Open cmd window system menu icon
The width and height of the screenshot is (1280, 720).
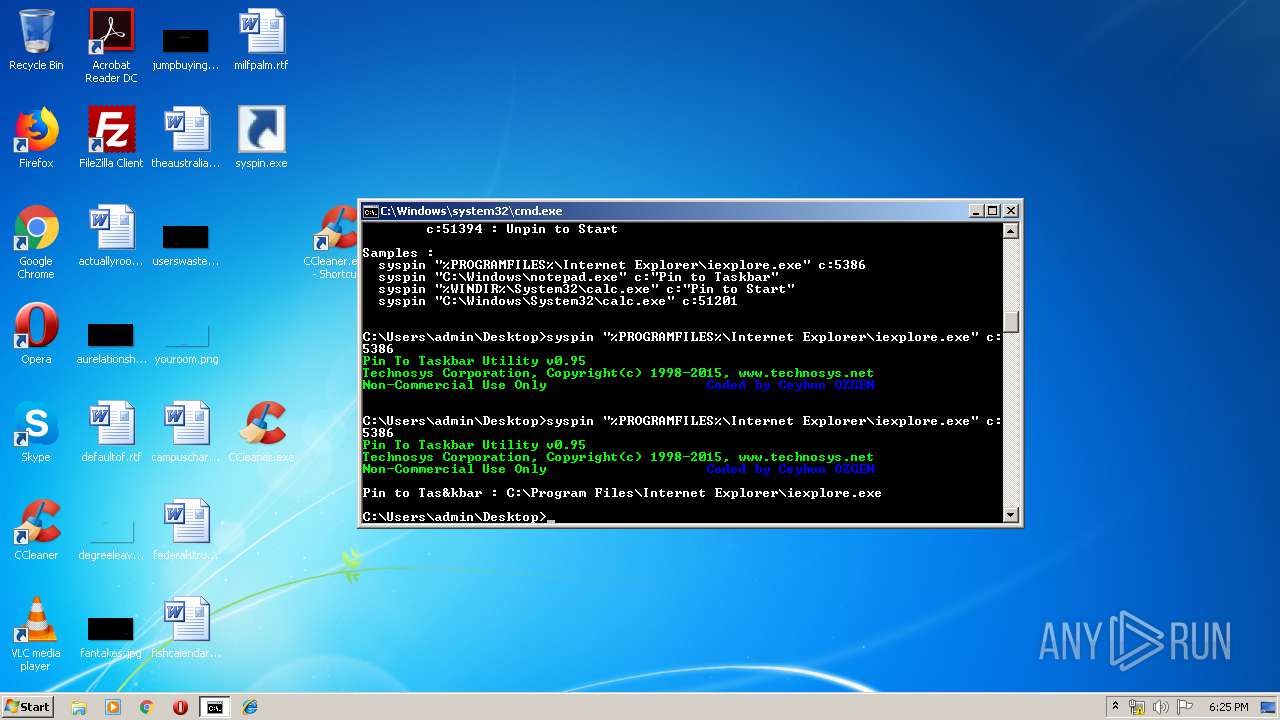click(370, 211)
